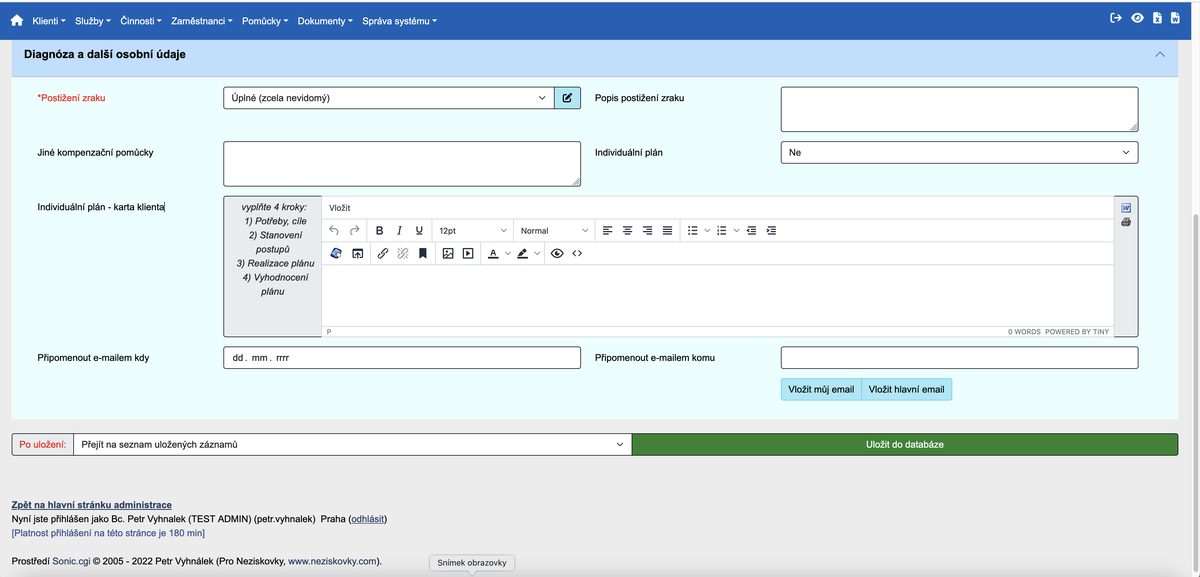Click the printer icon beside the editor

coord(1126,222)
